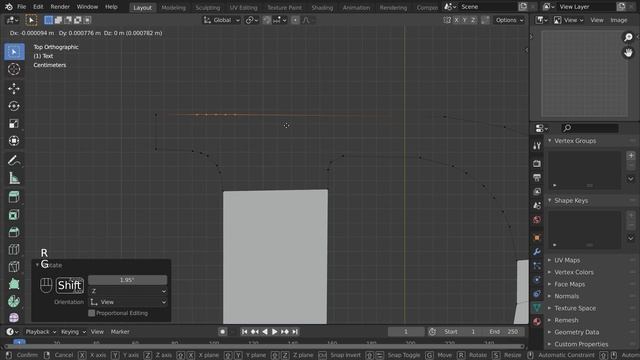Choose the Measure tool
This screenshot has width=640, height=360.
tap(14, 178)
